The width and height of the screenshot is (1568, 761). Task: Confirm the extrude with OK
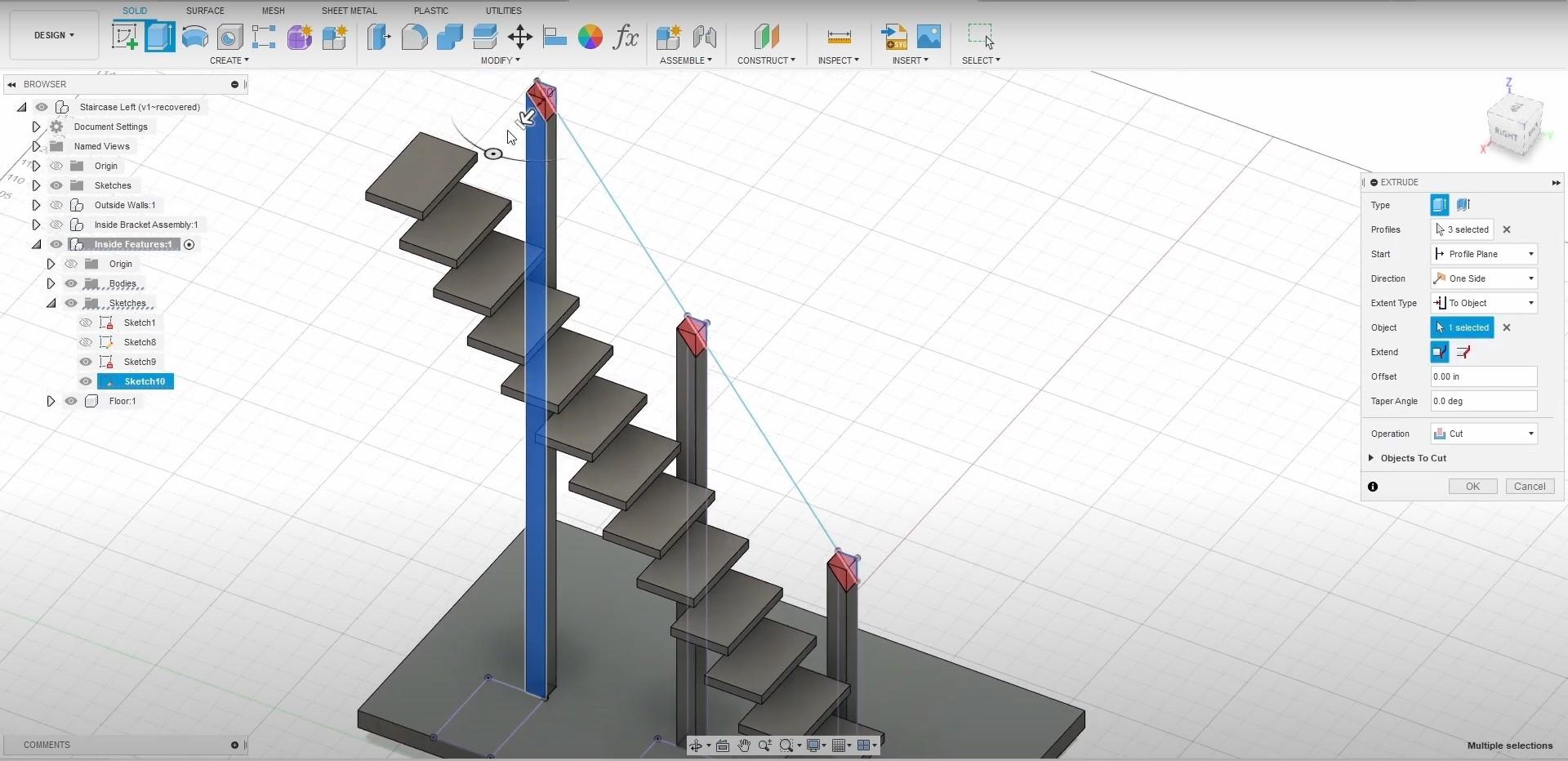pos(1472,487)
